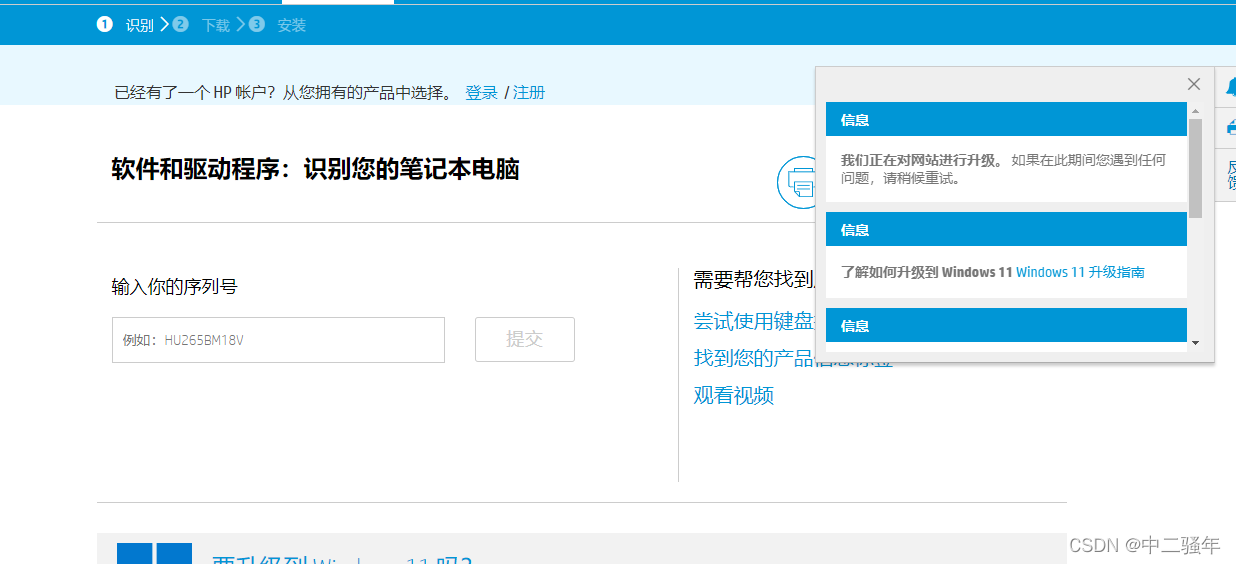Open the 观看视频 link

point(734,395)
